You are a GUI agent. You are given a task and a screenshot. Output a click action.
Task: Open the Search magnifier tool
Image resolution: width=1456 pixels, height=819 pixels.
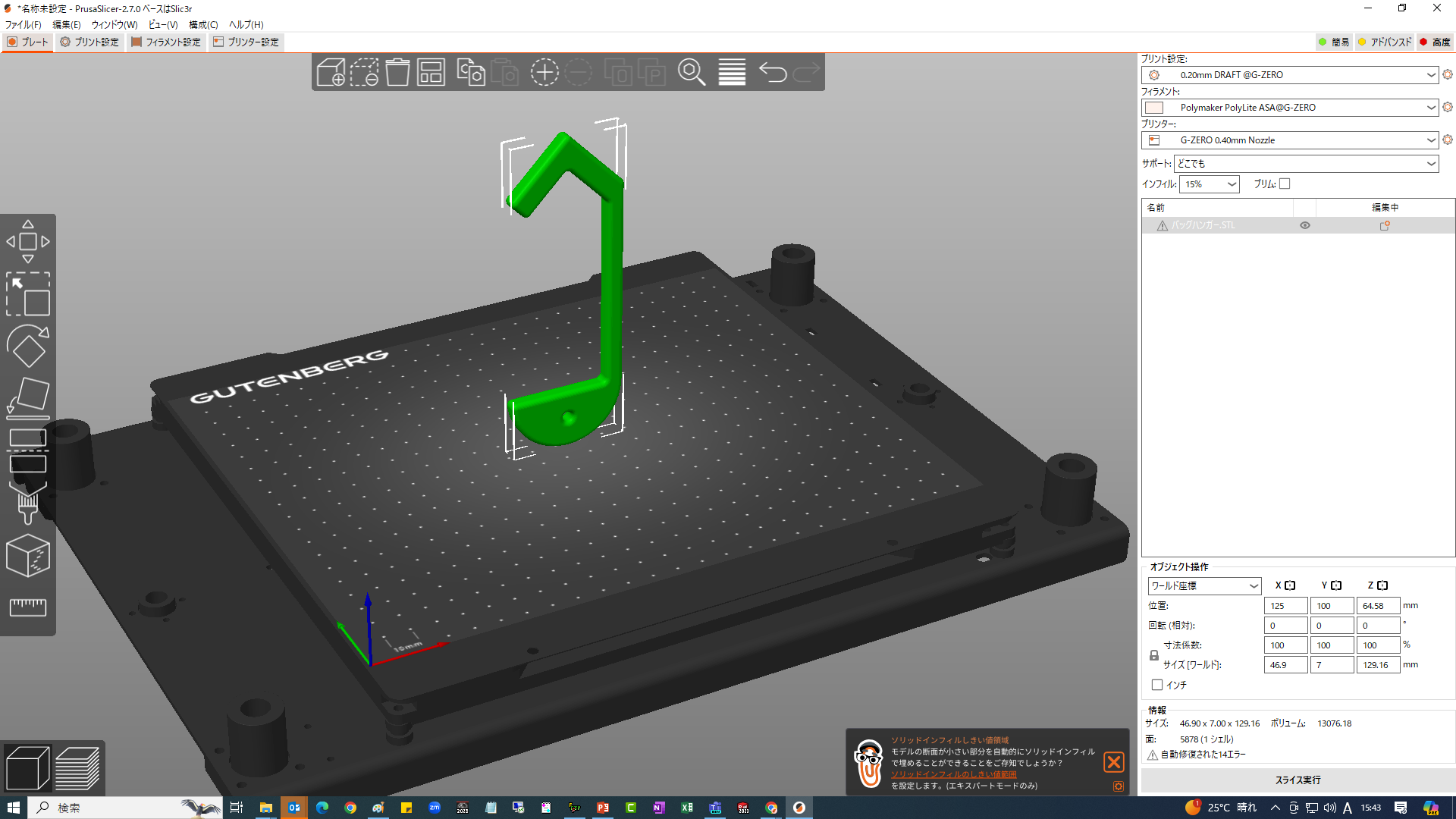691,72
